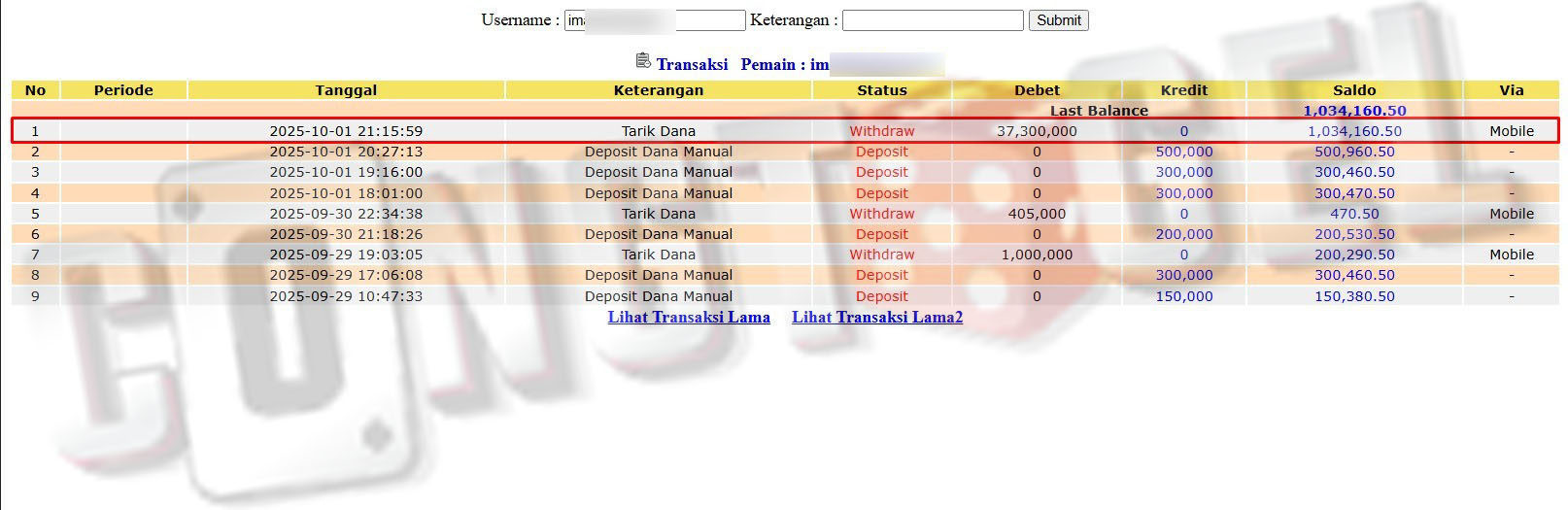
Task: Click the 1,000,000 debit amount
Action: click(x=1037, y=255)
